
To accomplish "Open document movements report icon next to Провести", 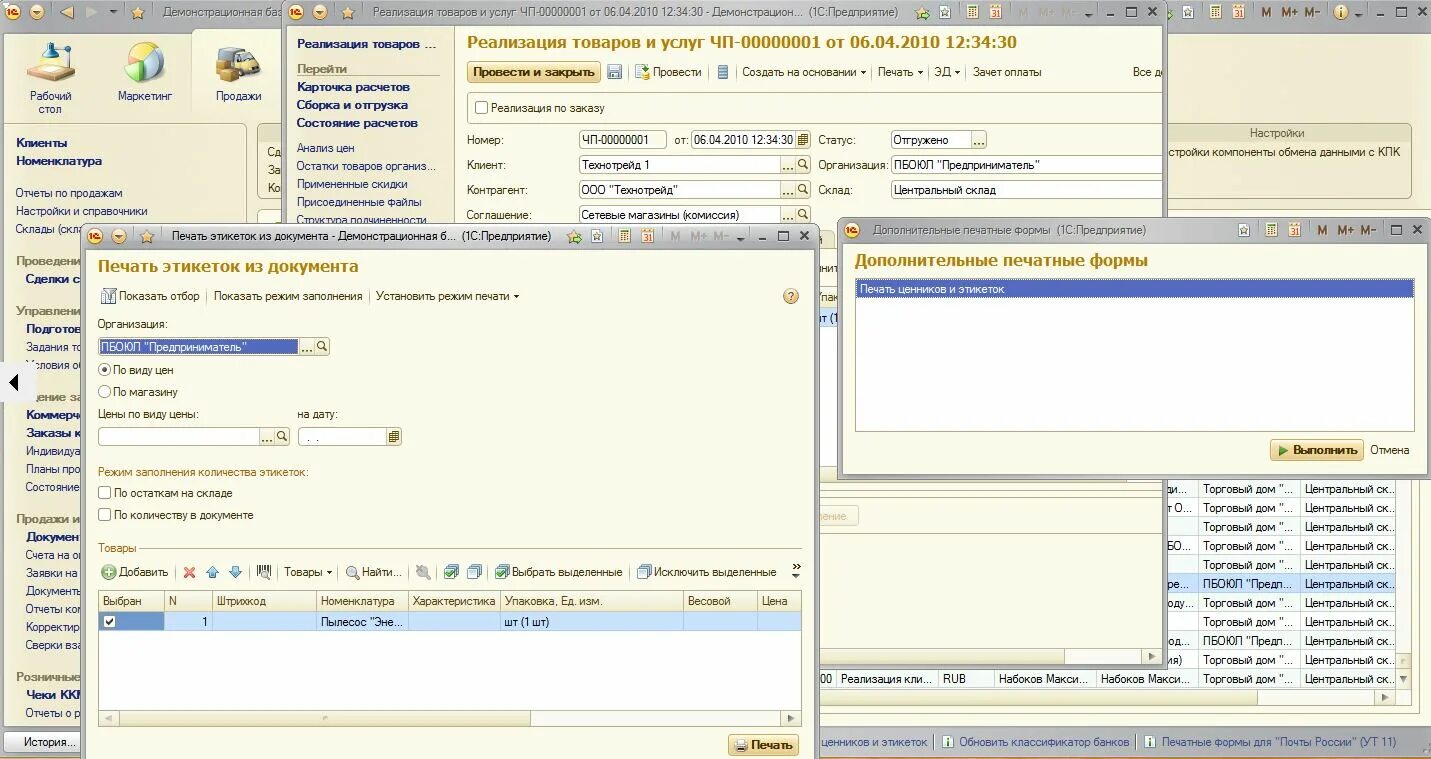I will point(723,72).
